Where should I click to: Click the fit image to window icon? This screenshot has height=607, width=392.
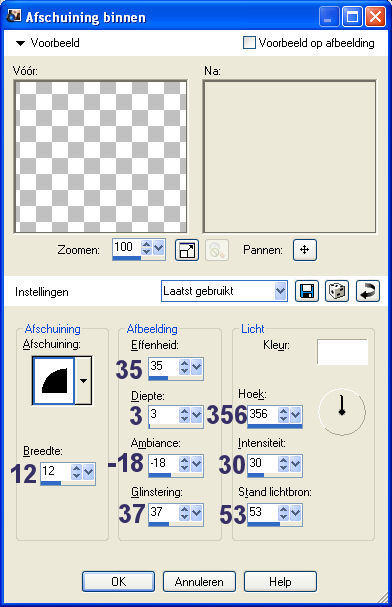tap(187, 250)
